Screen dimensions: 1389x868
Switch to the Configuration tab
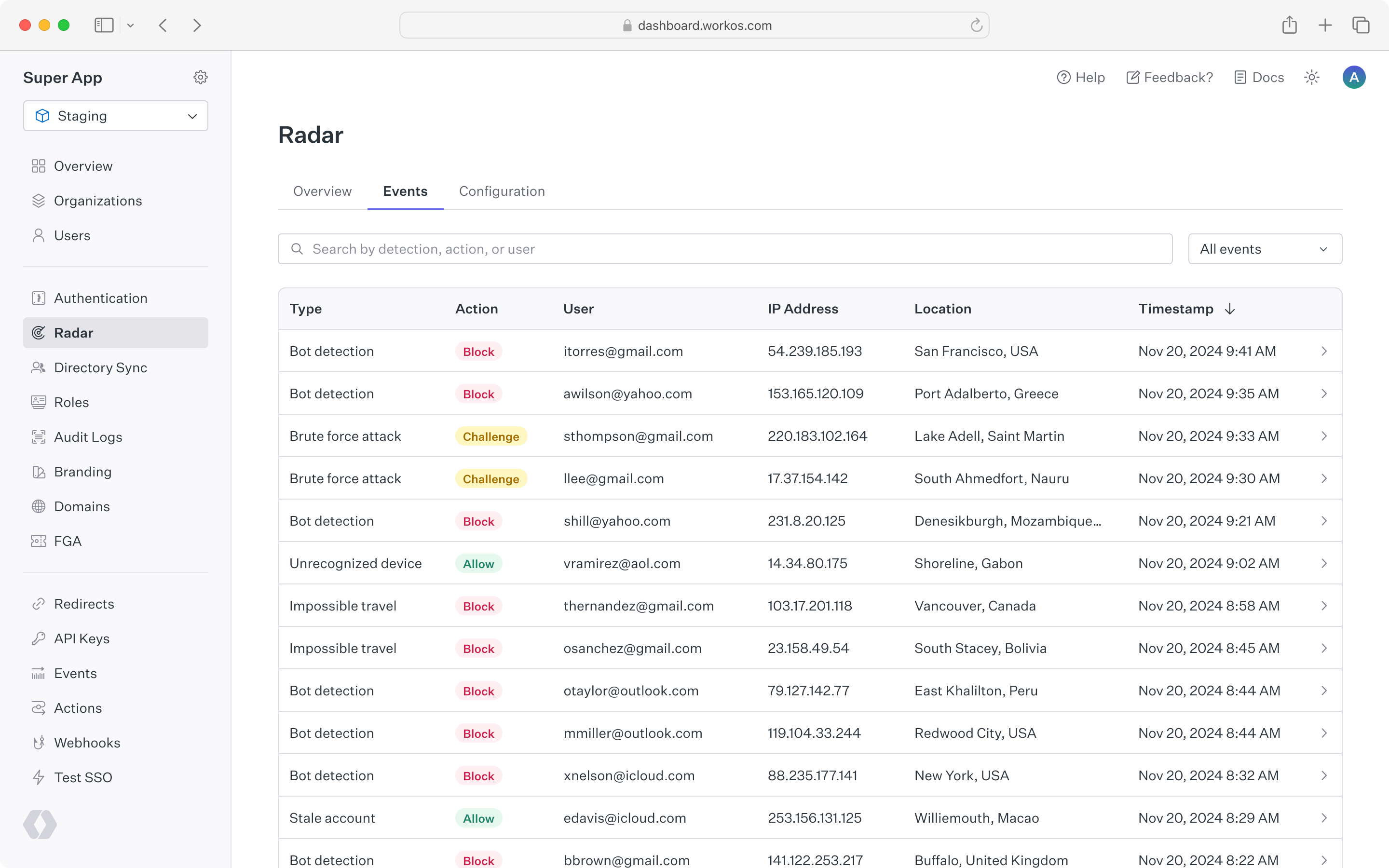(502, 191)
